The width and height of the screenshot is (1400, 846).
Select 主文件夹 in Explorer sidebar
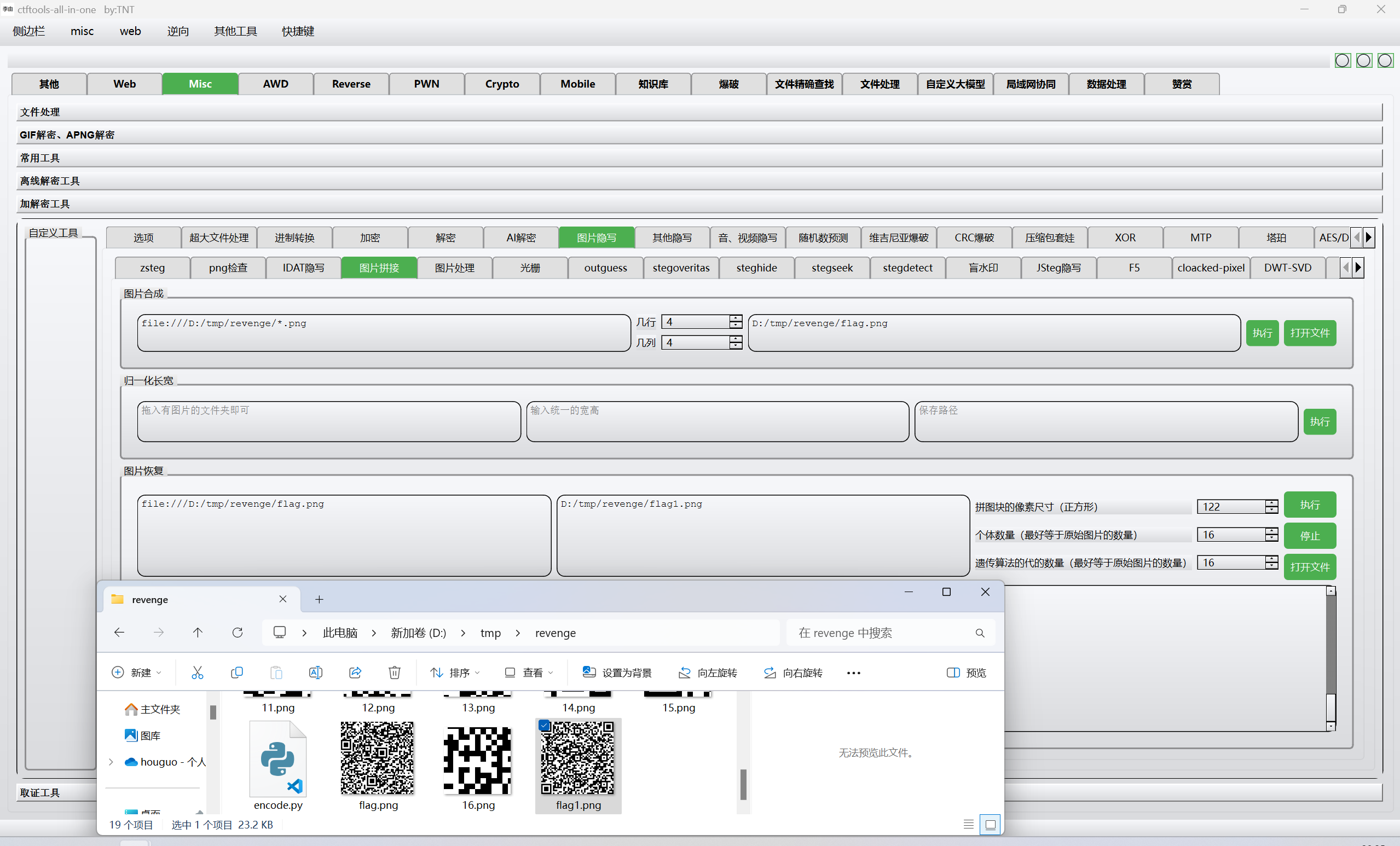point(152,709)
